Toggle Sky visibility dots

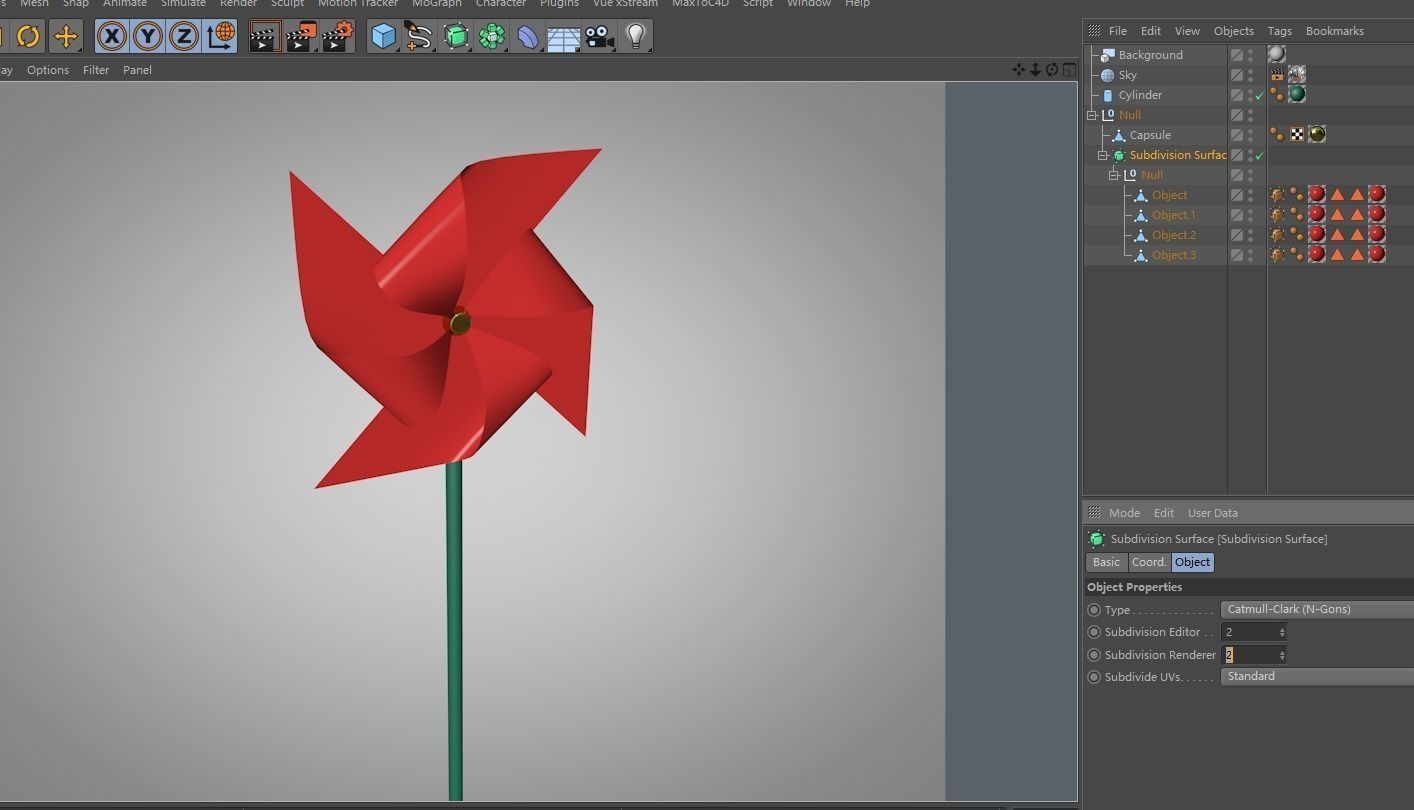[1250, 75]
